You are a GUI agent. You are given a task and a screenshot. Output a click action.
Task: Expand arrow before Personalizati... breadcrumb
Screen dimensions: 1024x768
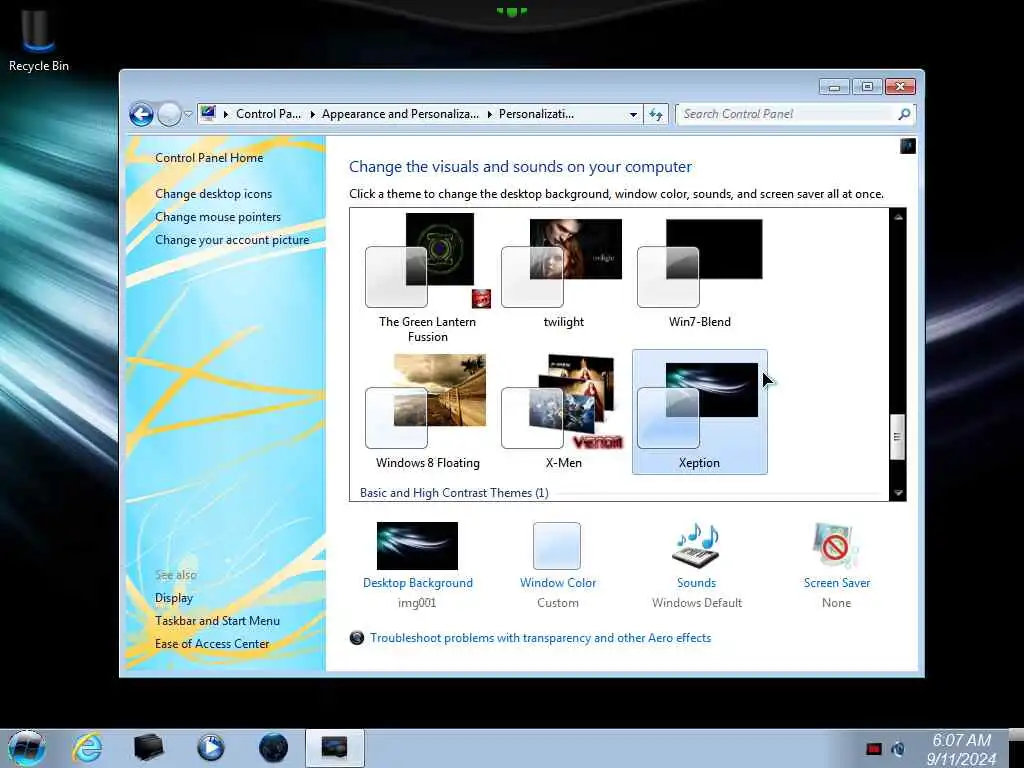click(x=489, y=114)
